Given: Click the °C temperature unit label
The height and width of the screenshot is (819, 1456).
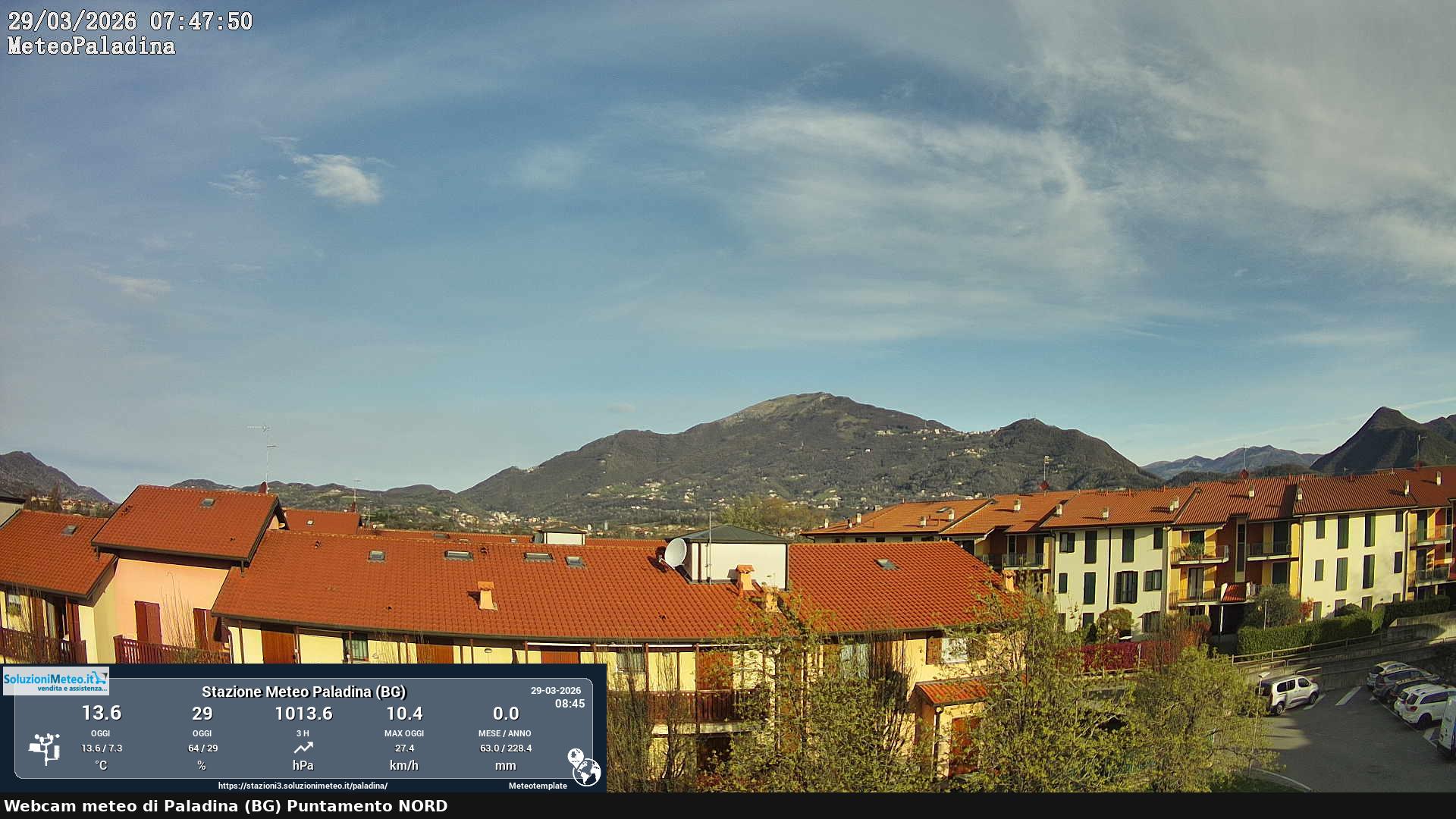Looking at the screenshot, I should (x=101, y=765).
